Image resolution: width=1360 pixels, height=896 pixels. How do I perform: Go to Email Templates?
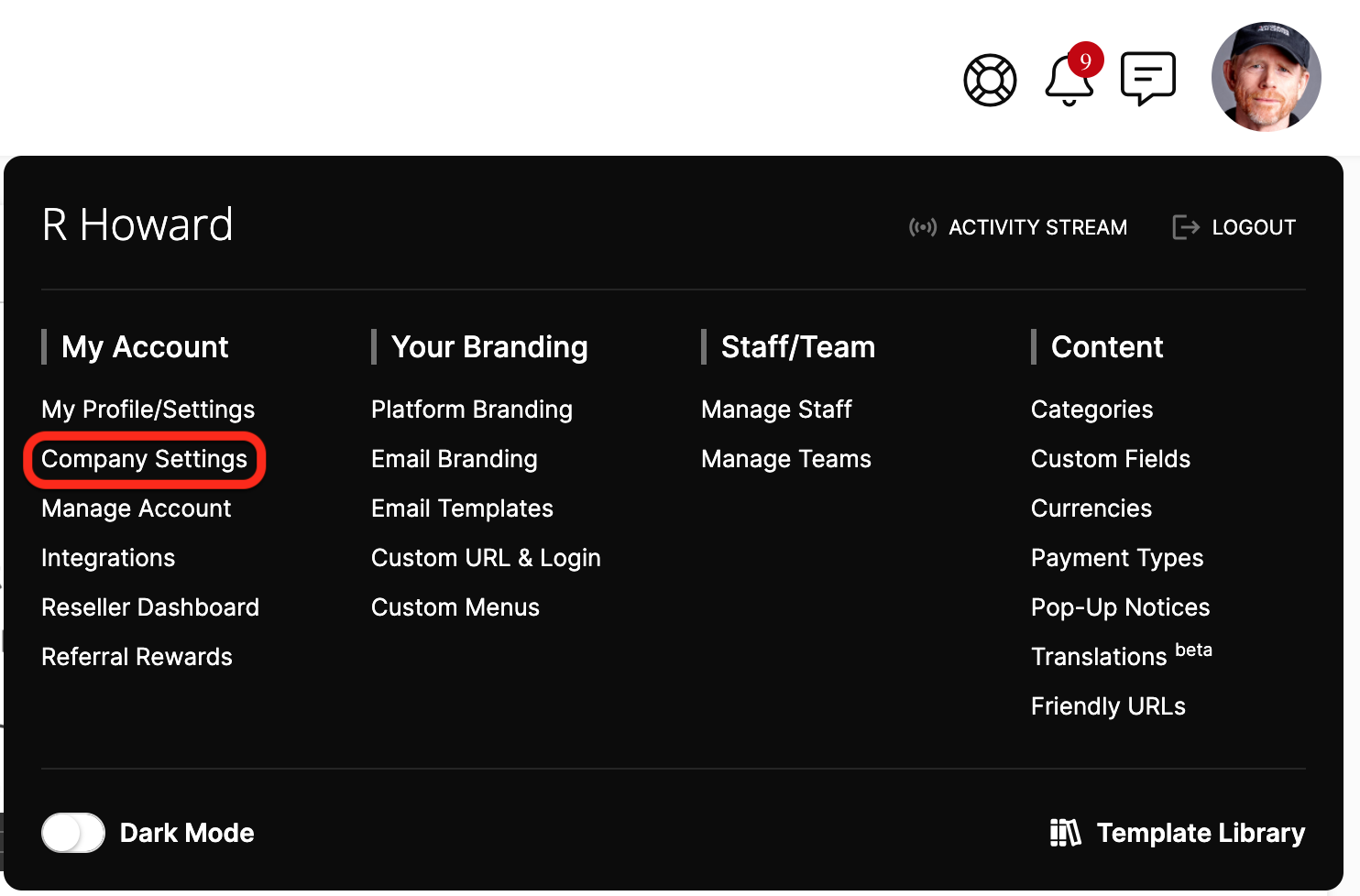(462, 508)
